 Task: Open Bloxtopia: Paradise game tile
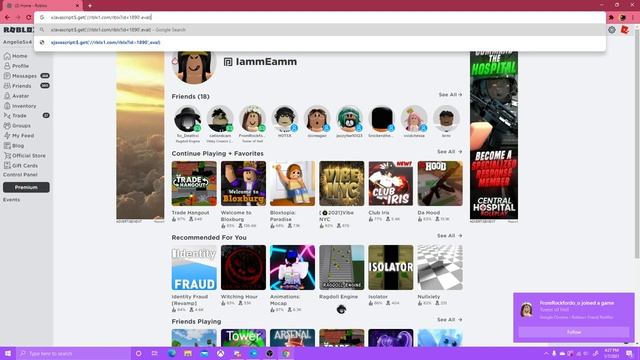pyautogui.click(x=292, y=183)
